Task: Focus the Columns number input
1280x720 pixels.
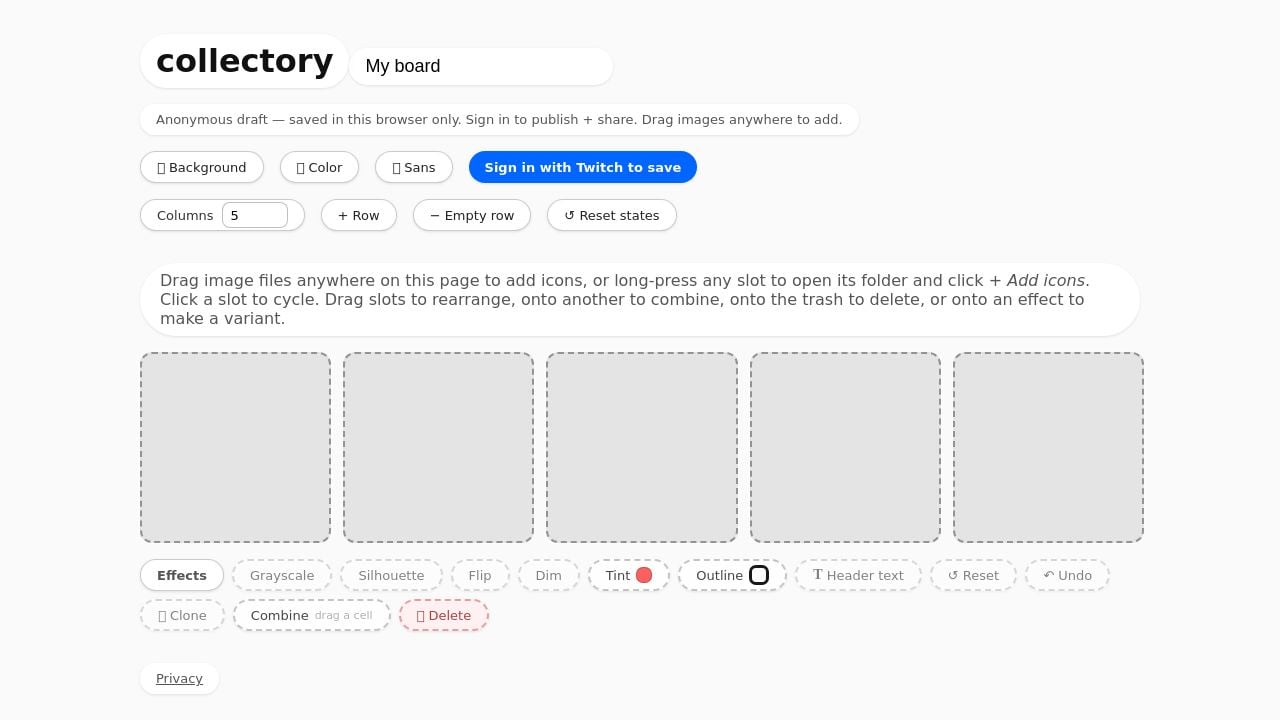Action: pos(255,215)
